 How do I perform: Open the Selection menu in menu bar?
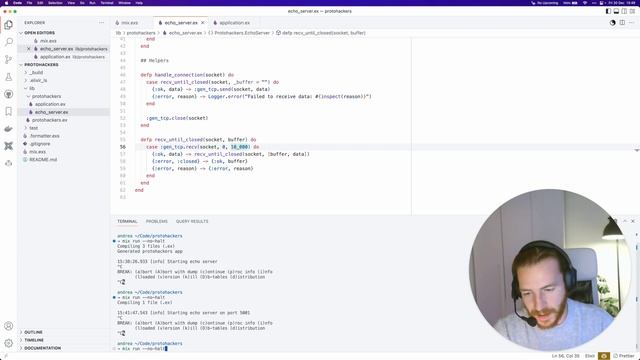56,3
